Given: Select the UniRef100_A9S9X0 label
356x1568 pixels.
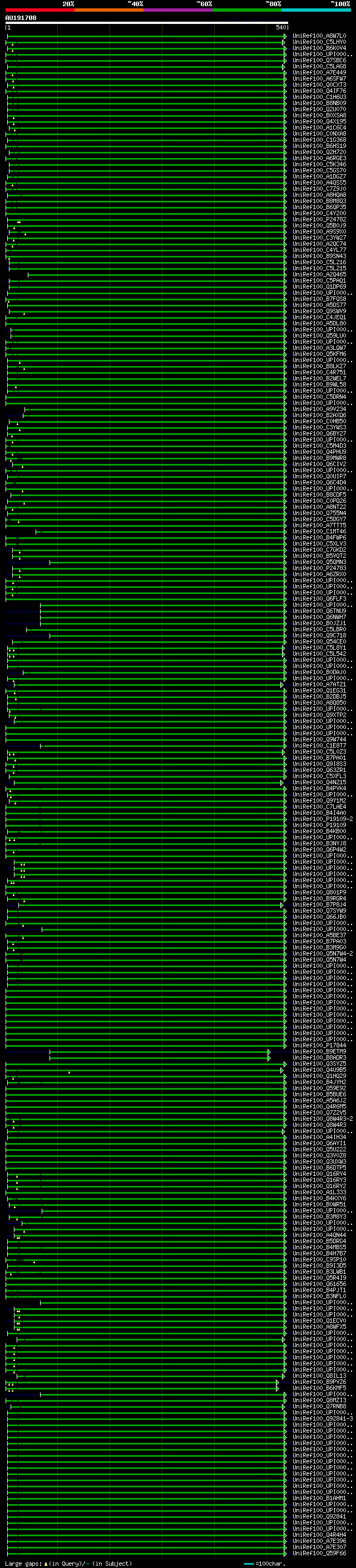Looking at the screenshot, I should tap(319, 231).
